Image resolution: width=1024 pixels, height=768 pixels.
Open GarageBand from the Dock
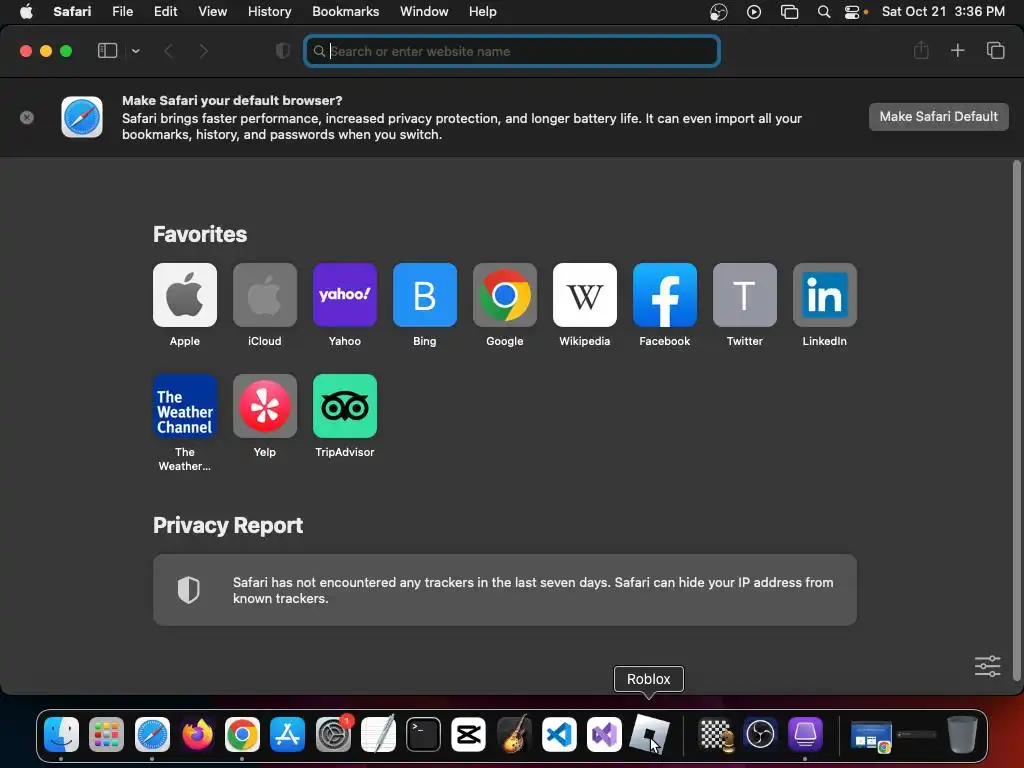click(x=514, y=734)
